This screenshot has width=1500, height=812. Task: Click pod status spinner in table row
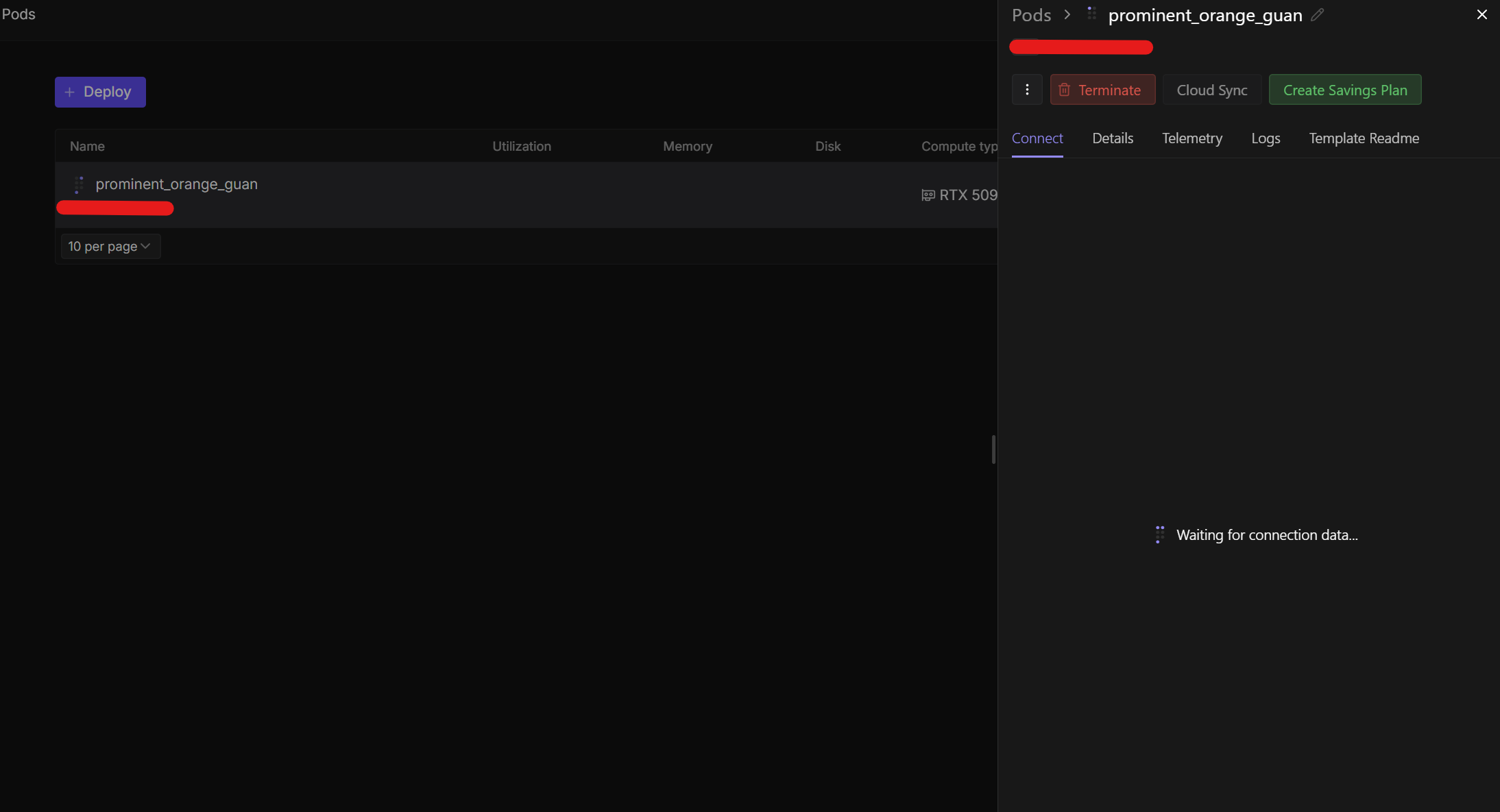tap(79, 184)
